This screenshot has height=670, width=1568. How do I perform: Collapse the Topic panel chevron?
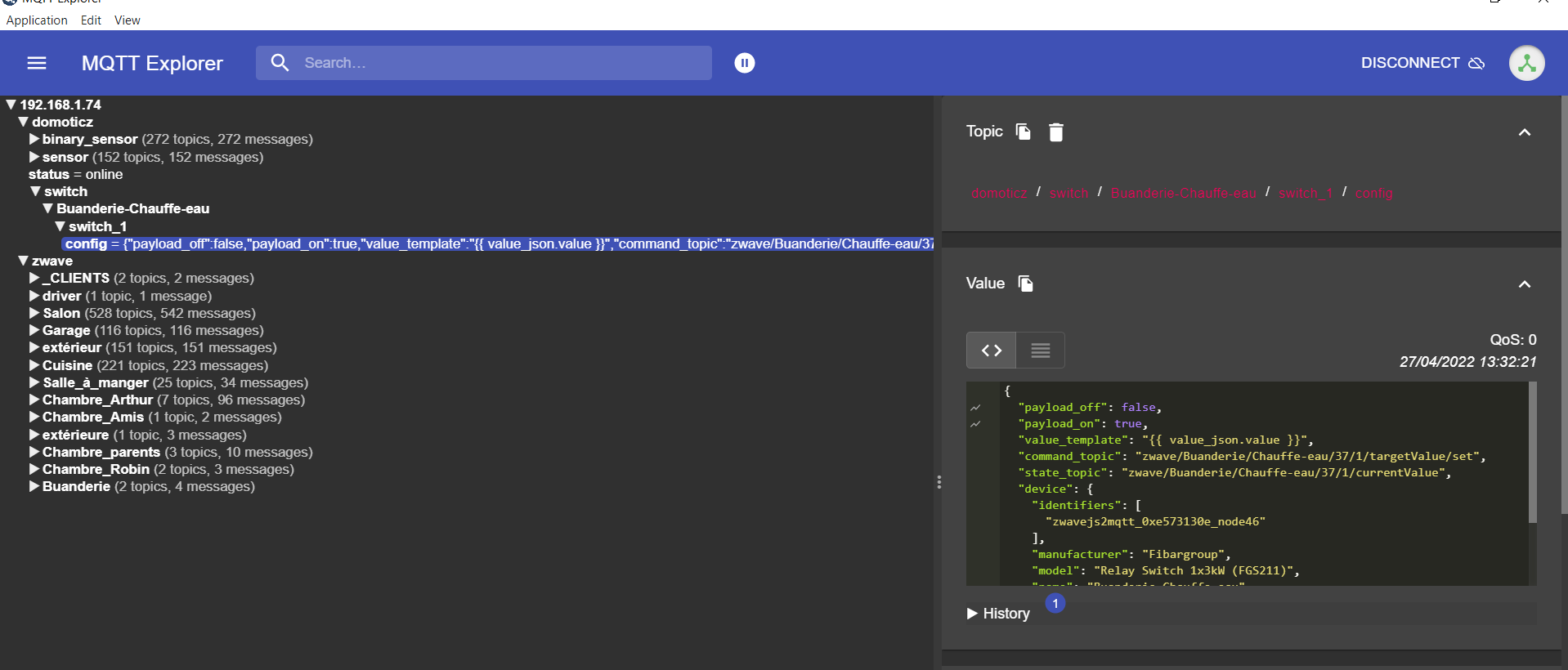tap(1525, 132)
